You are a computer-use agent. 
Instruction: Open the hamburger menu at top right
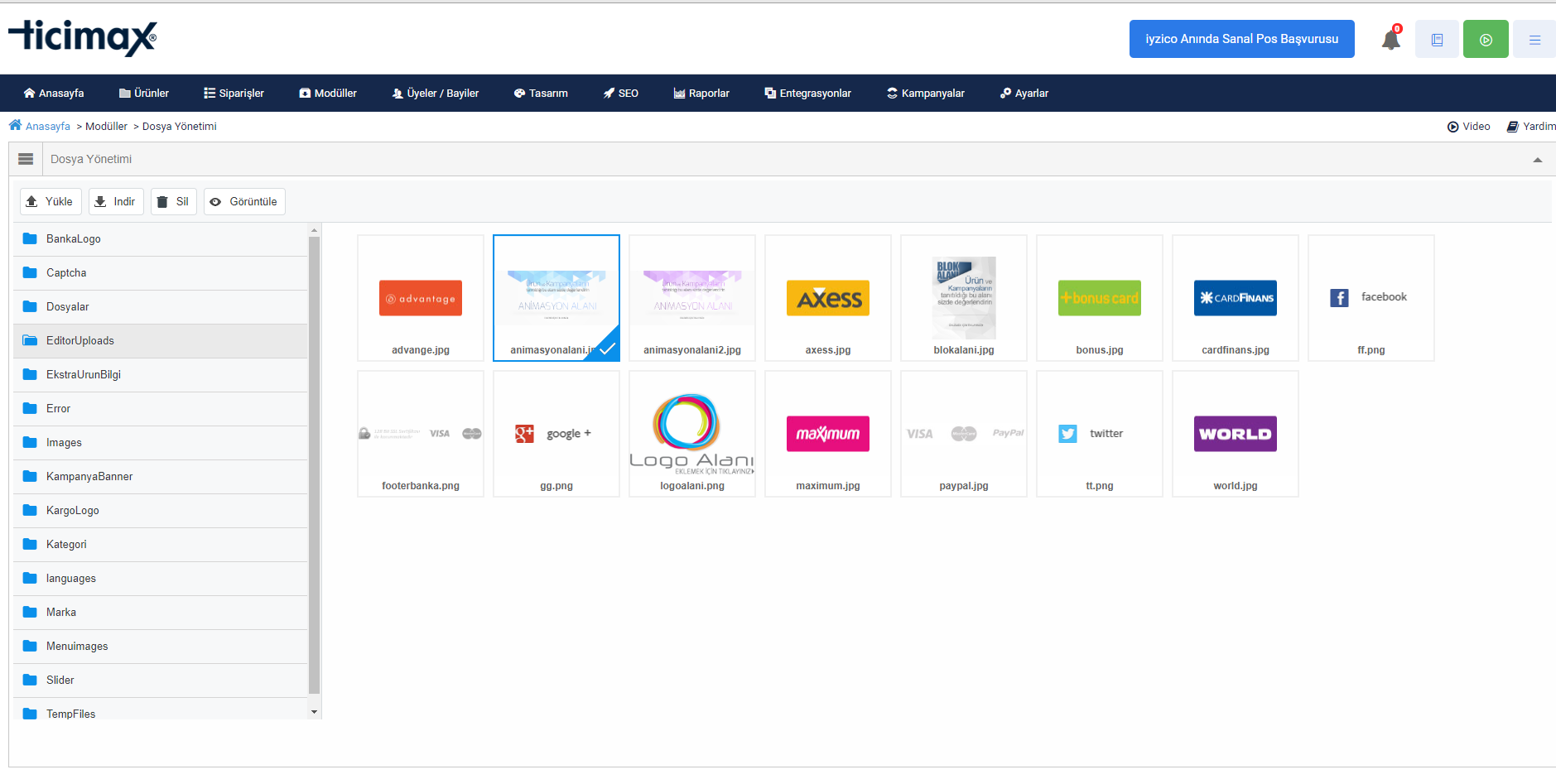[1534, 39]
